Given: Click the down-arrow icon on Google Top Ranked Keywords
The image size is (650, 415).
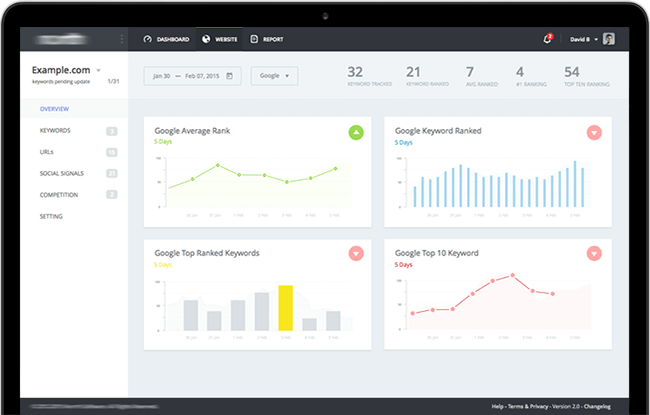Looking at the screenshot, I should pos(356,254).
